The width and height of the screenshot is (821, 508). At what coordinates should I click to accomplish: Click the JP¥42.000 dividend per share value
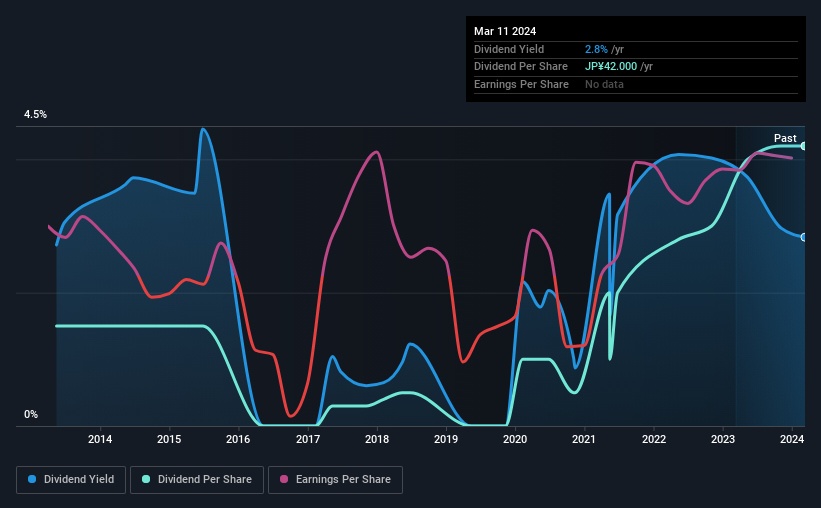point(611,67)
